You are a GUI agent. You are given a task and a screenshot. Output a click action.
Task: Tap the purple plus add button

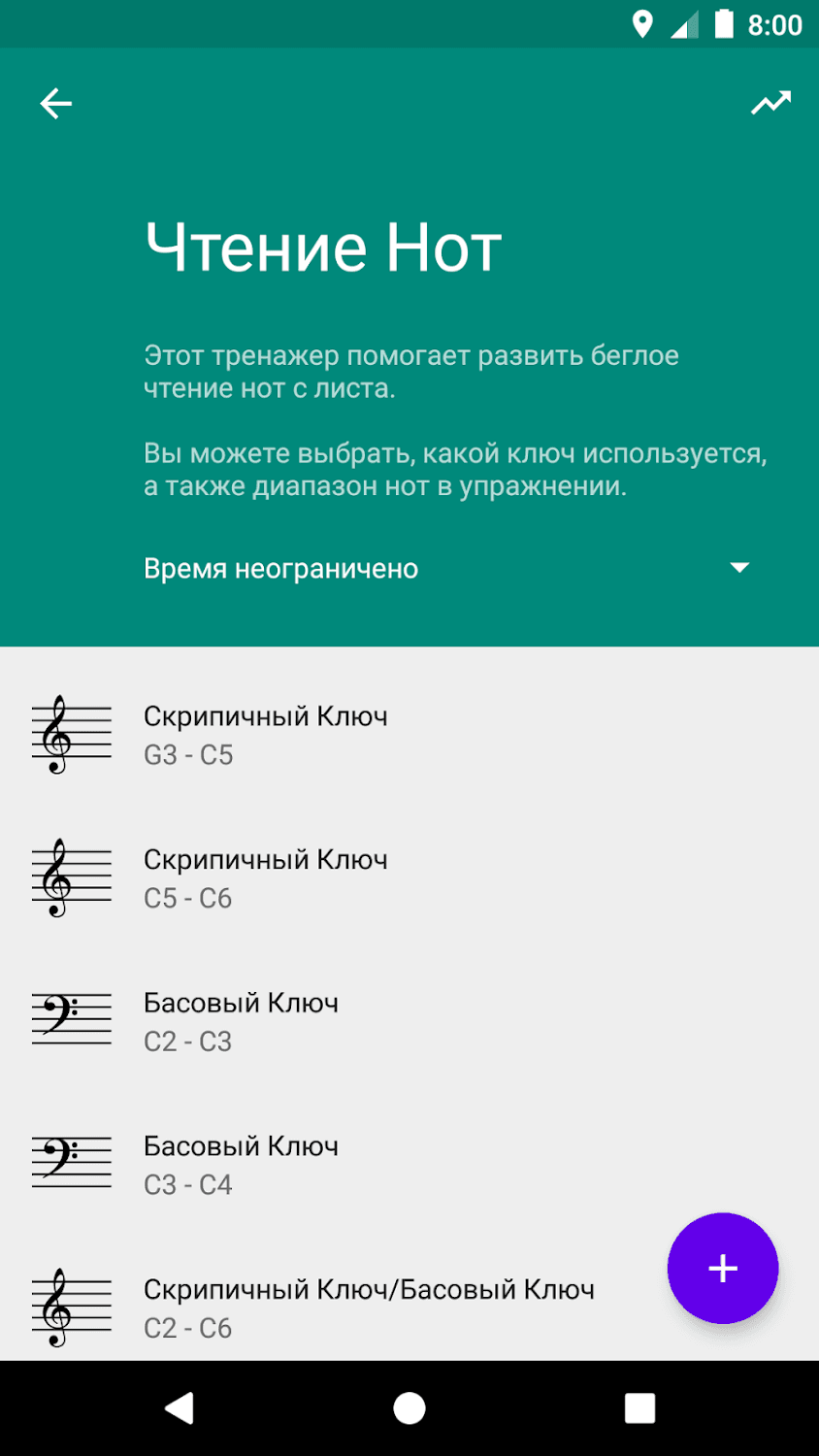[x=722, y=1268]
